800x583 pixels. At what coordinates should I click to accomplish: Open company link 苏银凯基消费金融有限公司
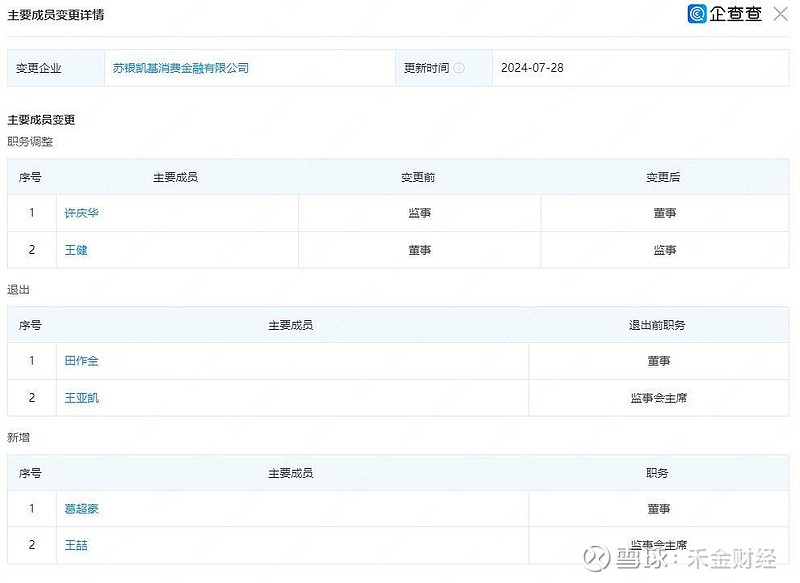point(181,68)
